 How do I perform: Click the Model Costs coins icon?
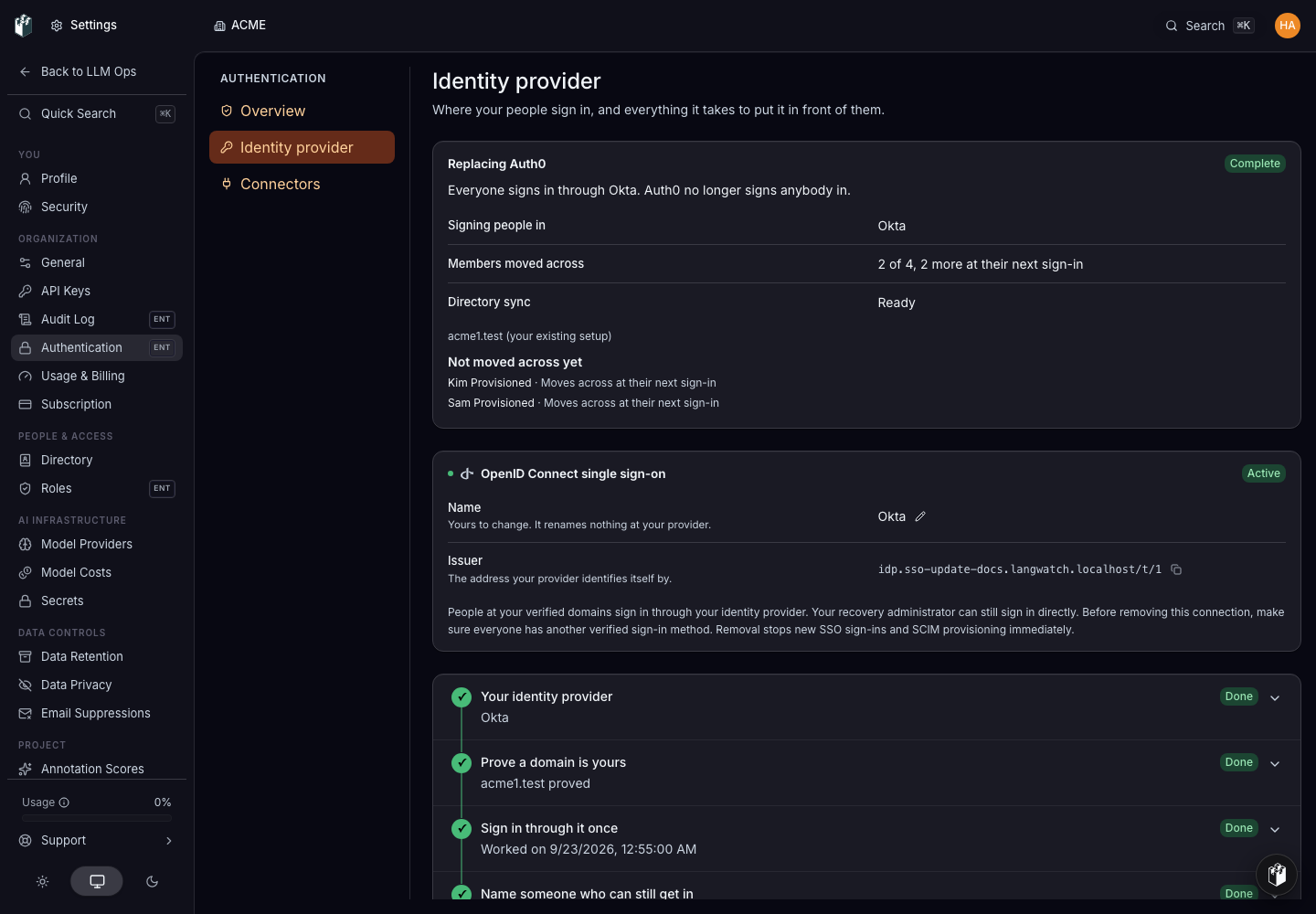click(x=26, y=572)
